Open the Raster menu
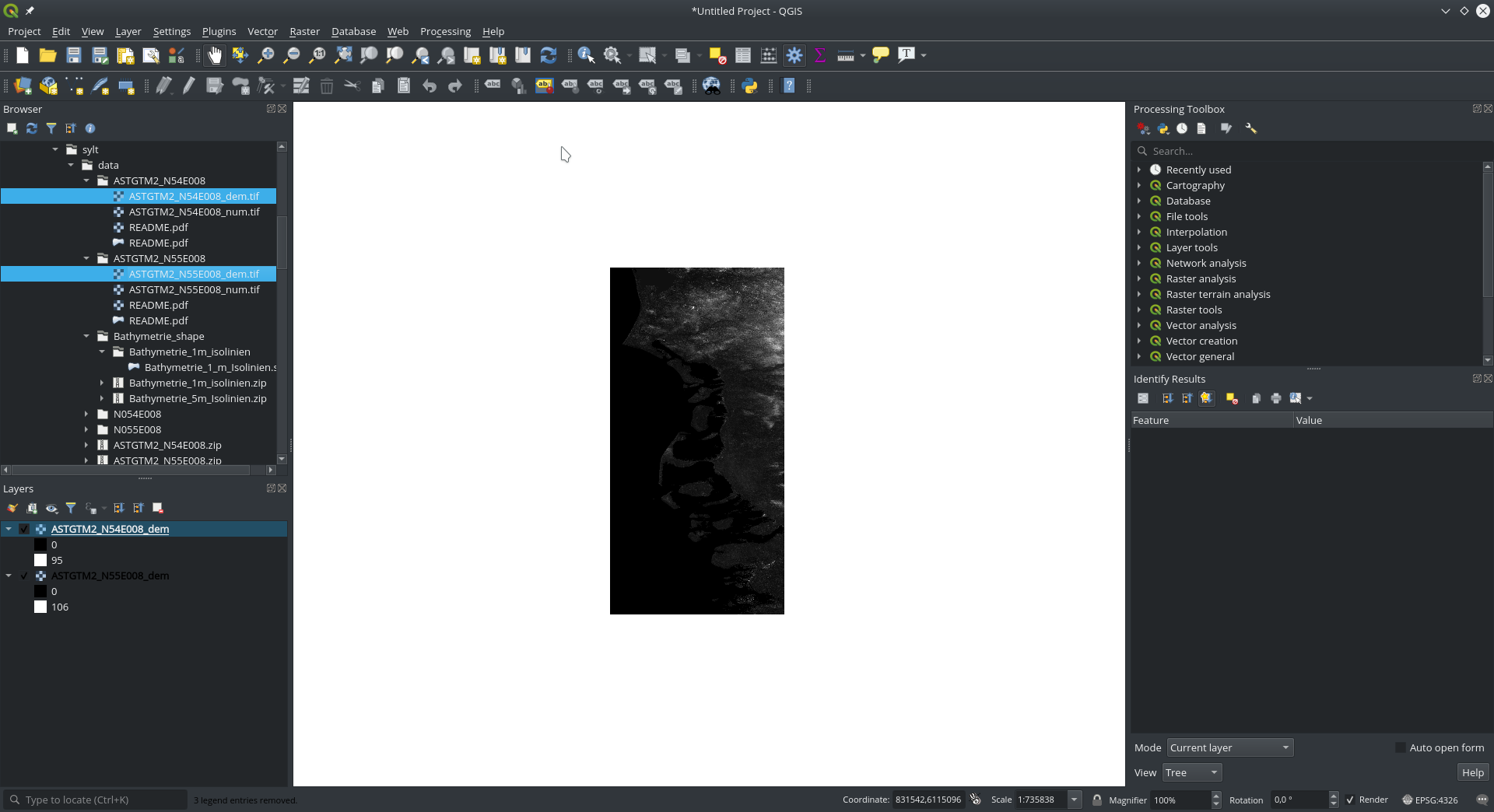This screenshot has width=1494, height=812. point(303,31)
